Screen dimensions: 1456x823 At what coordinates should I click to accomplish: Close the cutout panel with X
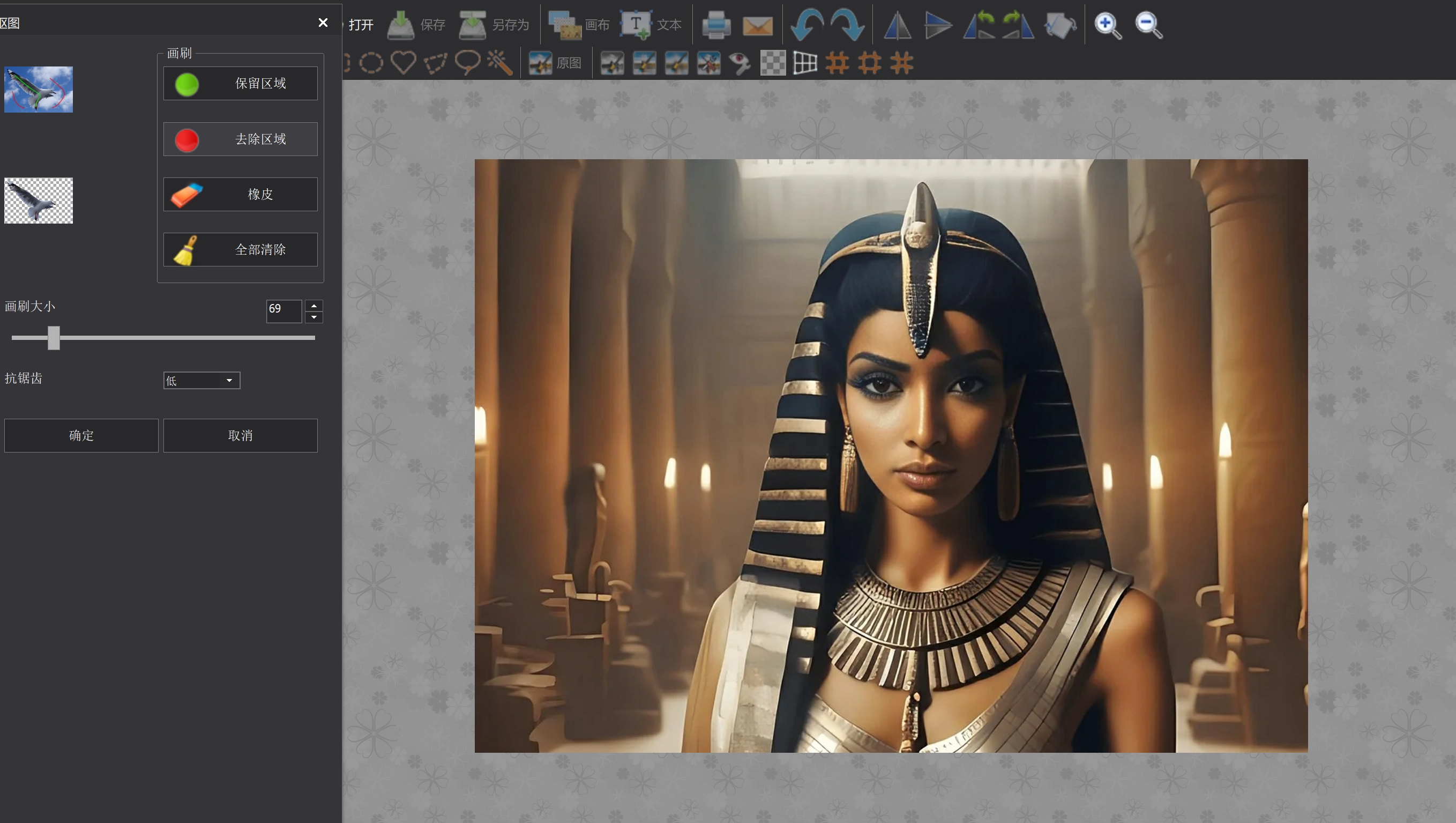pyautogui.click(x=323, y=23)
